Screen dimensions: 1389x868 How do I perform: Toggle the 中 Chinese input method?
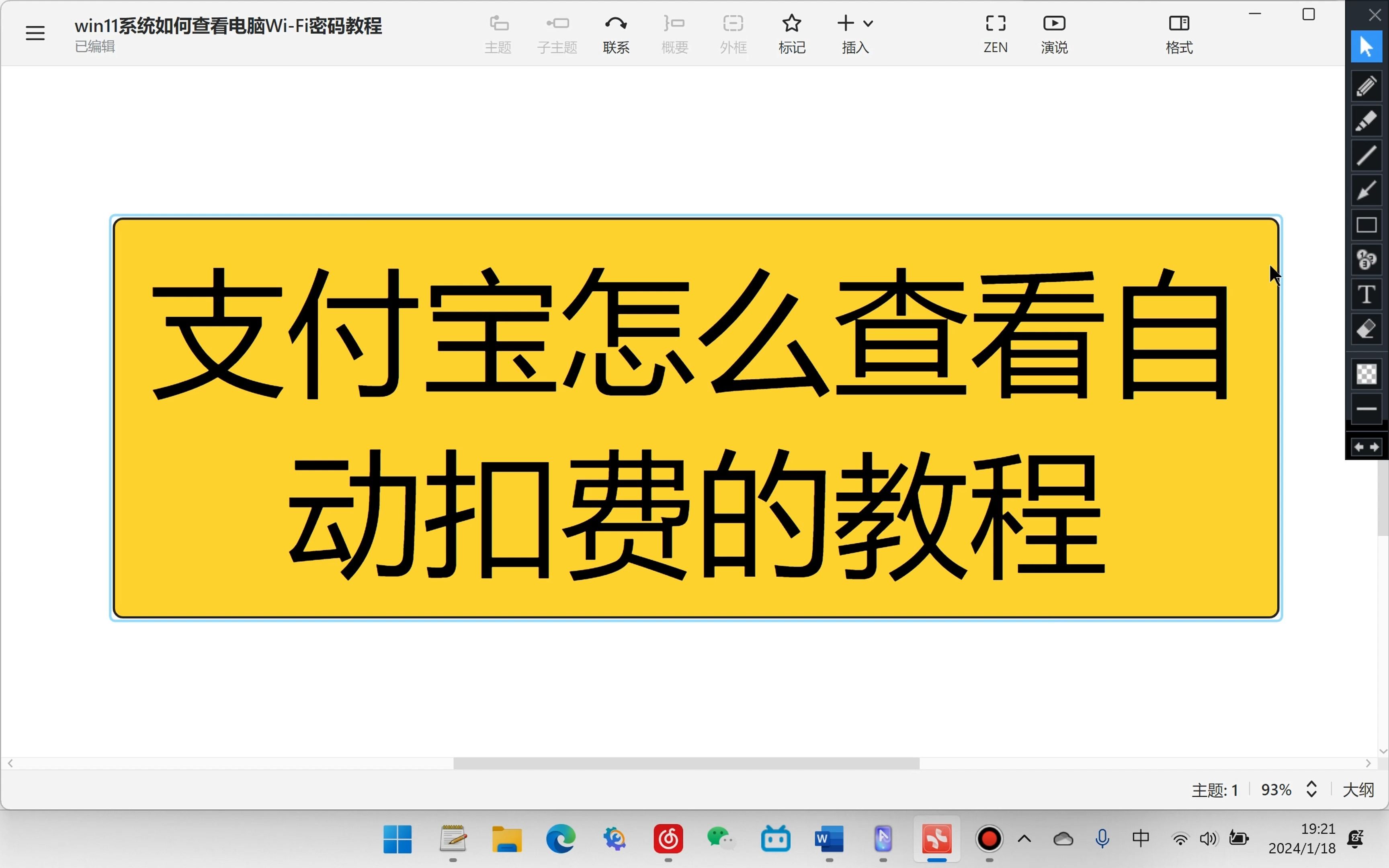click(x=1141, y=839)
